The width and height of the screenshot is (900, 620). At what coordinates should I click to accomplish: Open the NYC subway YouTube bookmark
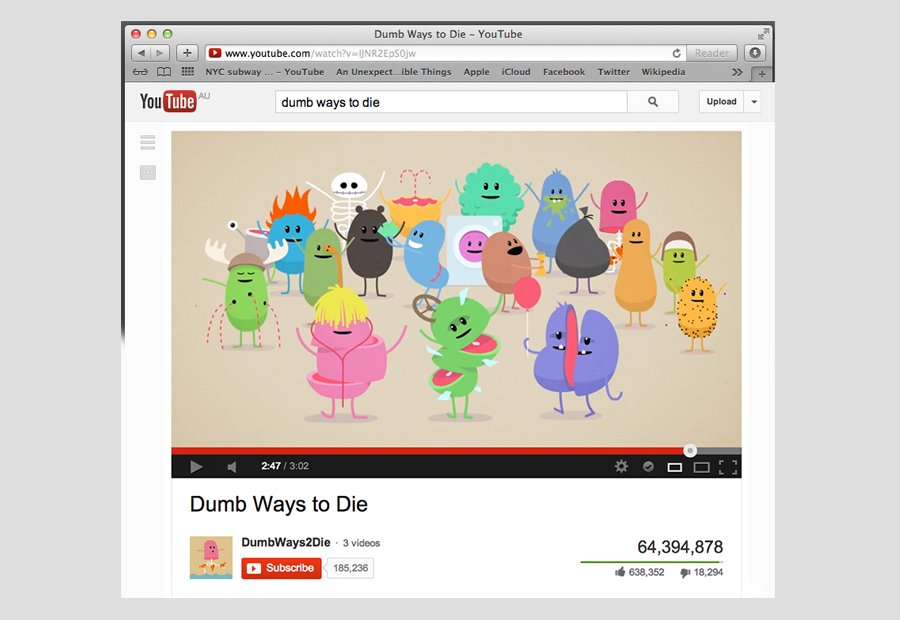click(x=265, y=72)
